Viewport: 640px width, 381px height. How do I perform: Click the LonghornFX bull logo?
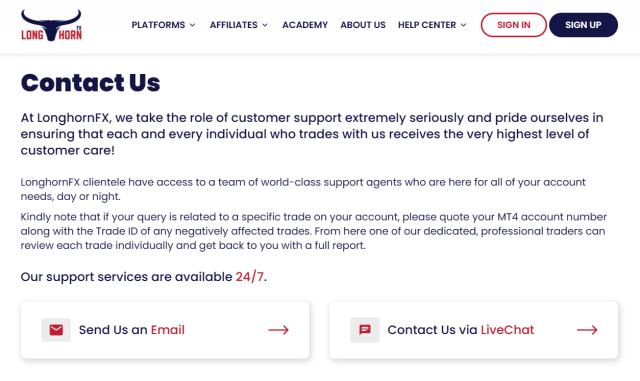click(x=51, y=25)
